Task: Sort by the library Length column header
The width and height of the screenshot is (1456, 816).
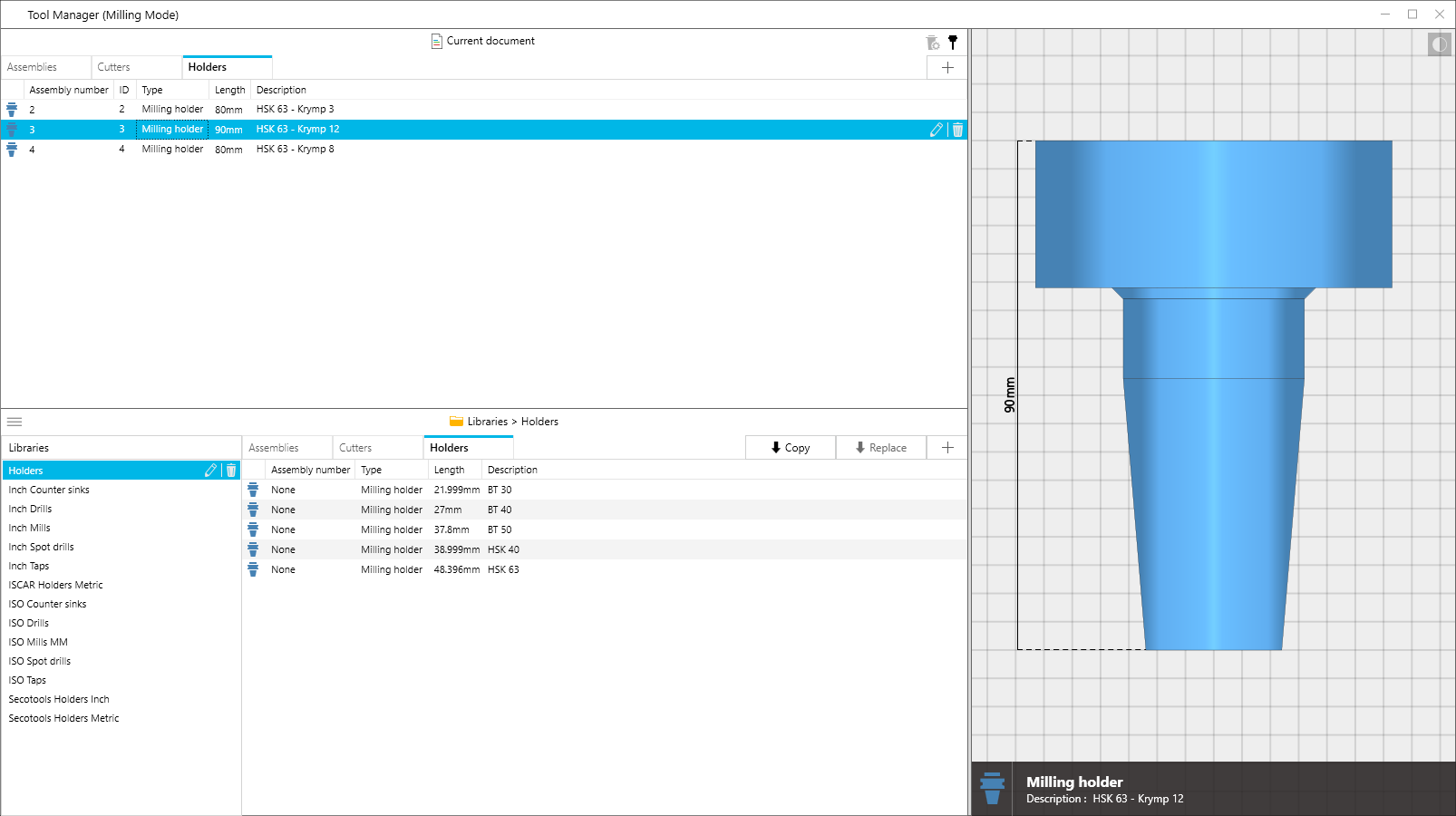Action: (450, 470)
